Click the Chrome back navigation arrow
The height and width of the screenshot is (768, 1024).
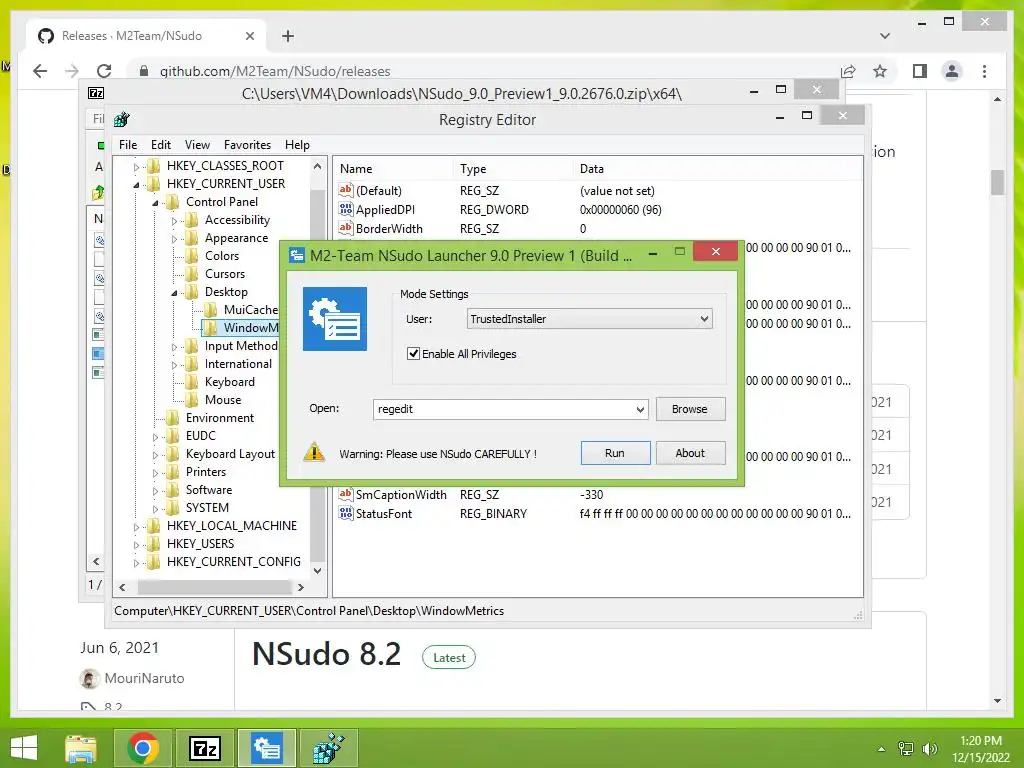pos(40,71)
